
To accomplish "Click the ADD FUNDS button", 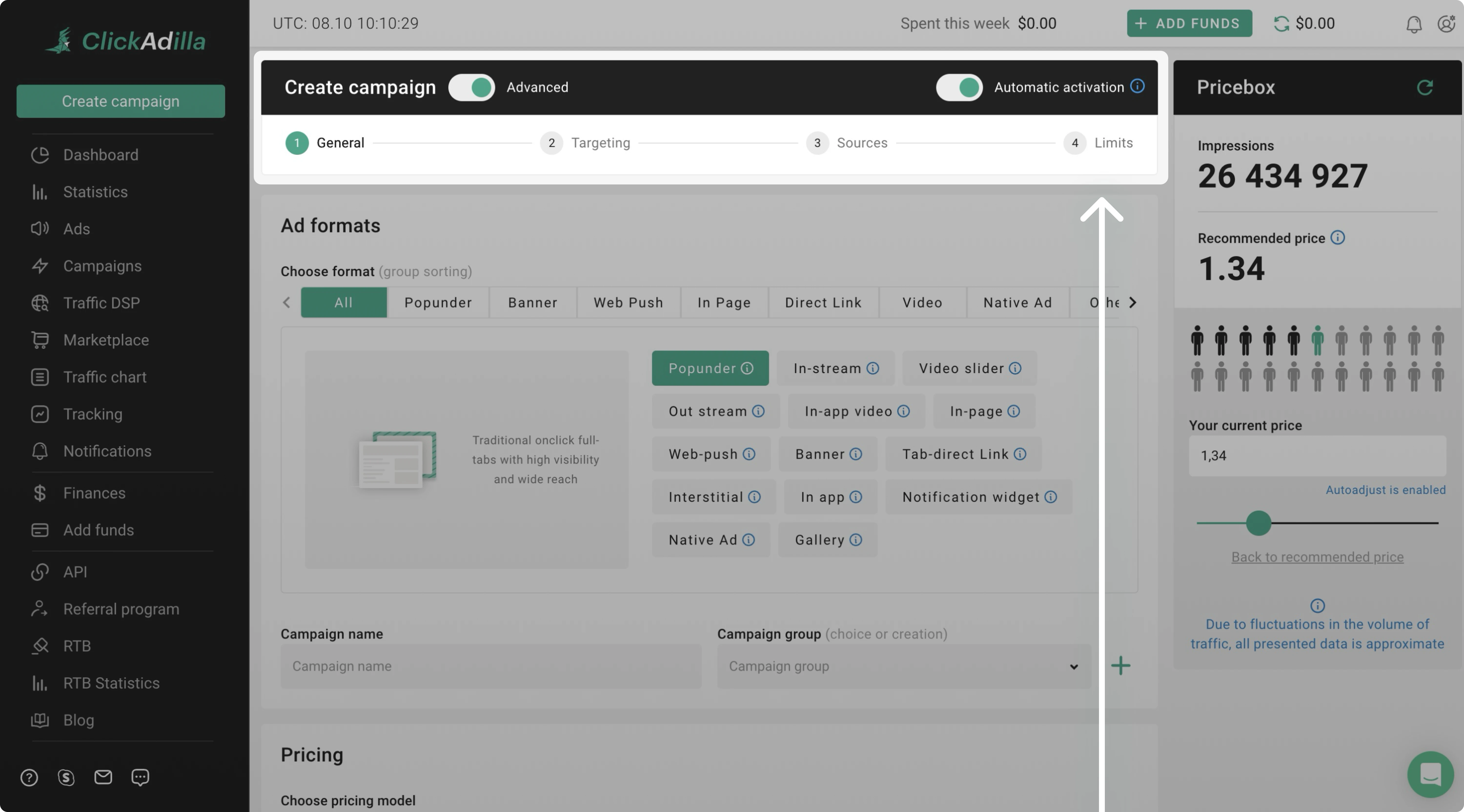I will click(1189, 23).
